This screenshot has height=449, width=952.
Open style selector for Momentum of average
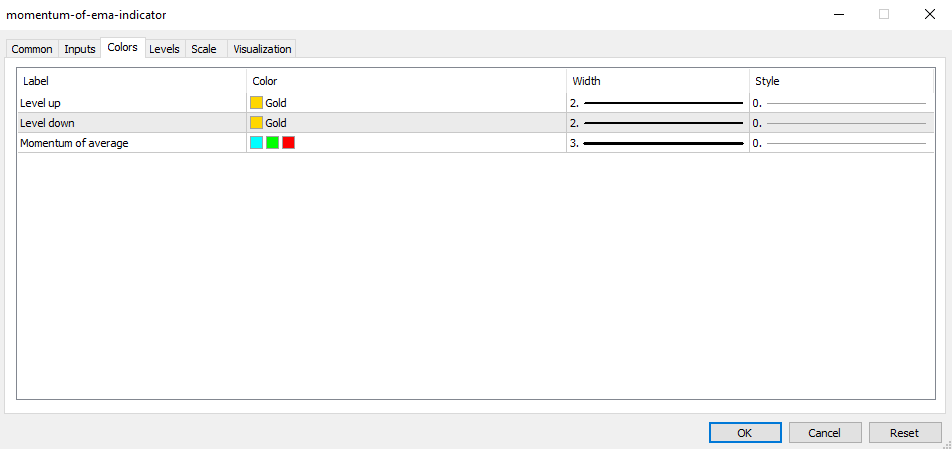point(842,143)
